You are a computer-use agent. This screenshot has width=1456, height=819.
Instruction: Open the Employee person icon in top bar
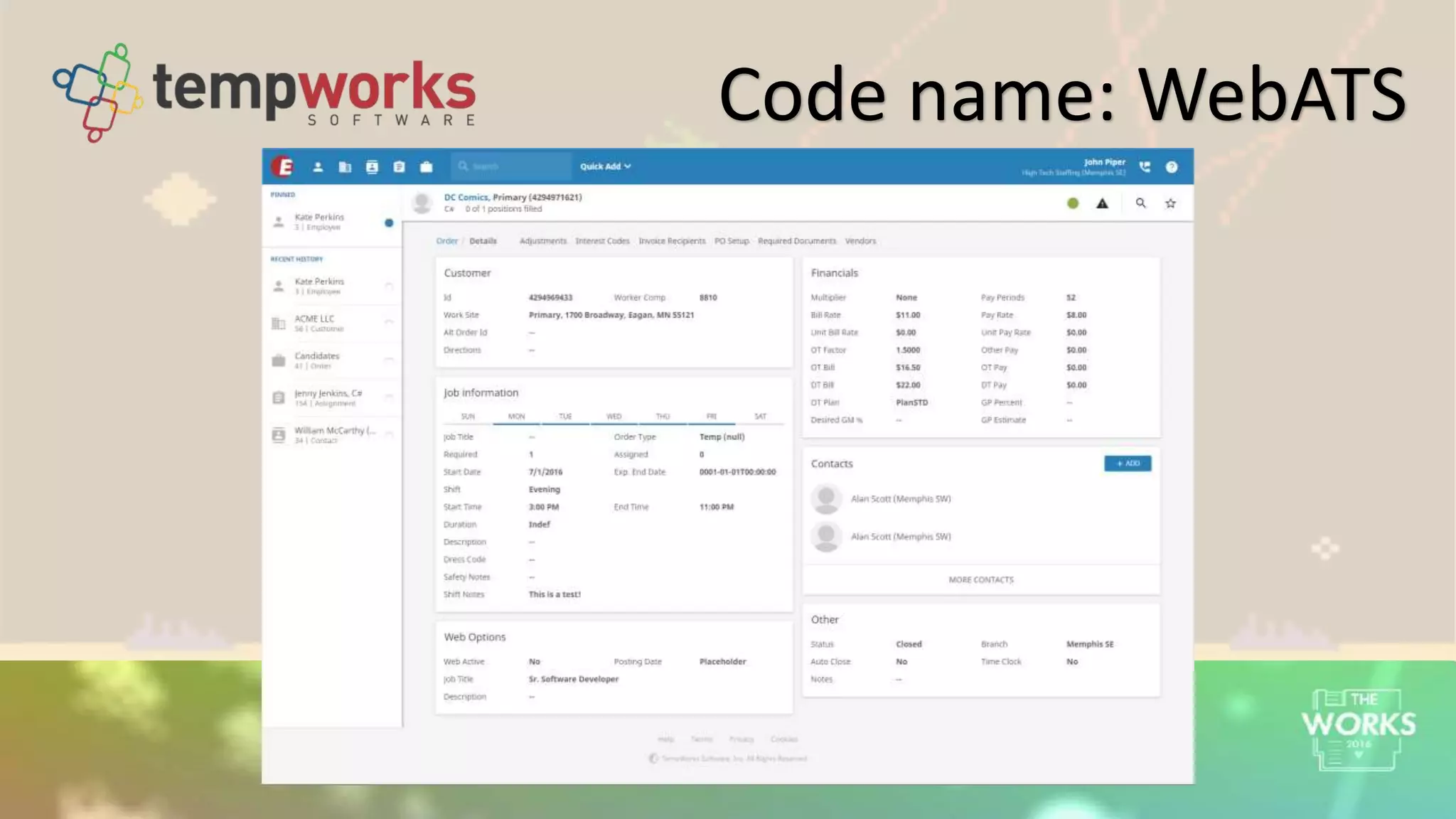coord(318,166)
